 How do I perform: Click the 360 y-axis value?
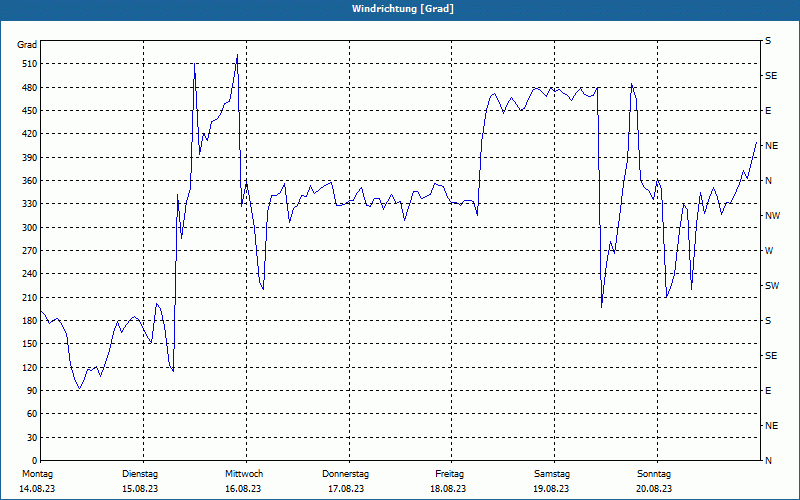click(x=30, y=181)
